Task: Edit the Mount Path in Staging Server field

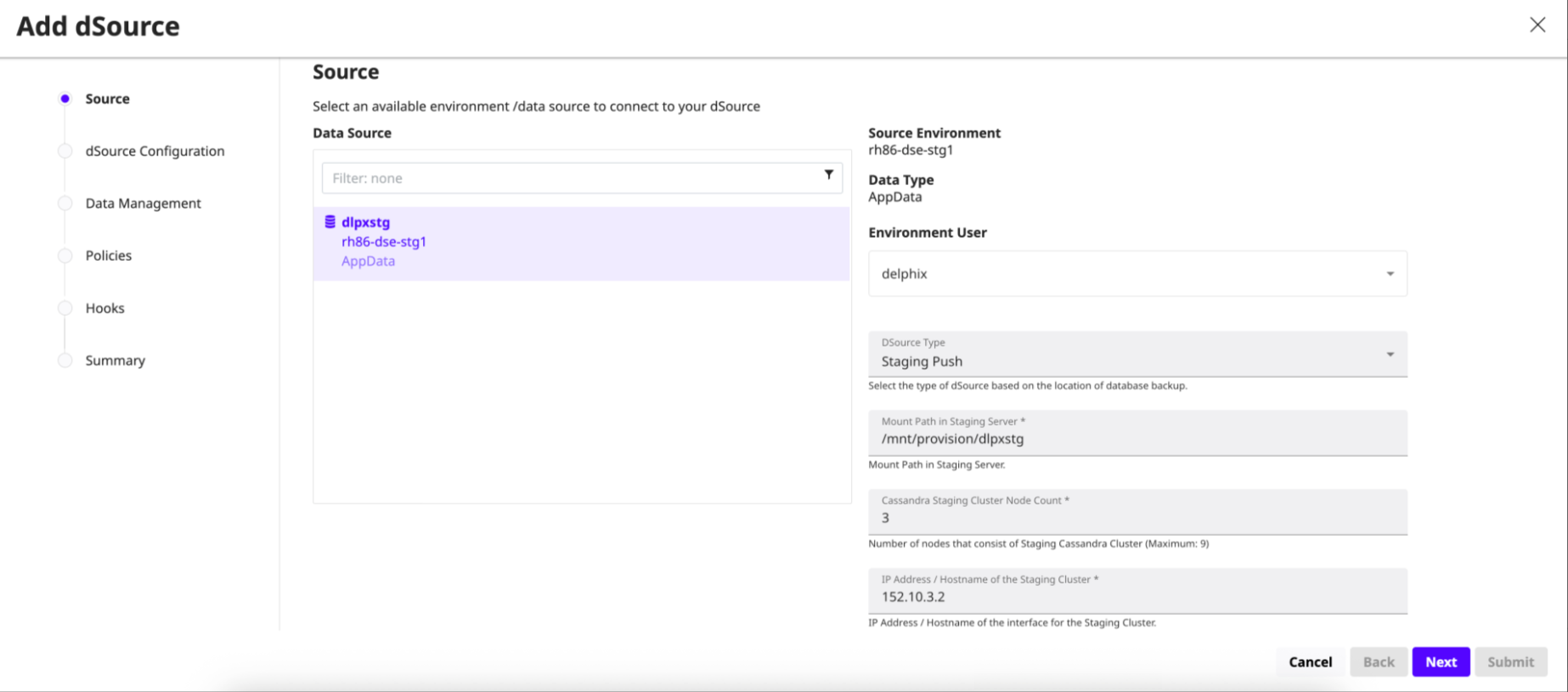Action: (x=1137, y=439)
